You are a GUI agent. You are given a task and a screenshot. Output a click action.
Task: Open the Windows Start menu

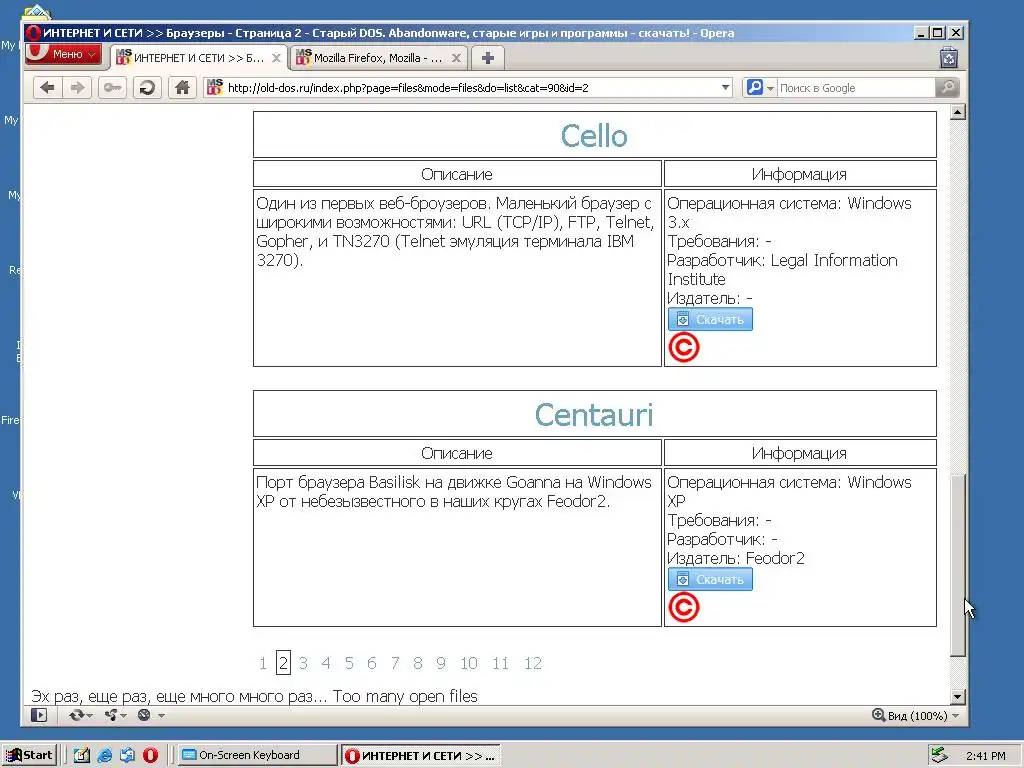pyautogui.click(x=29, y=755)
